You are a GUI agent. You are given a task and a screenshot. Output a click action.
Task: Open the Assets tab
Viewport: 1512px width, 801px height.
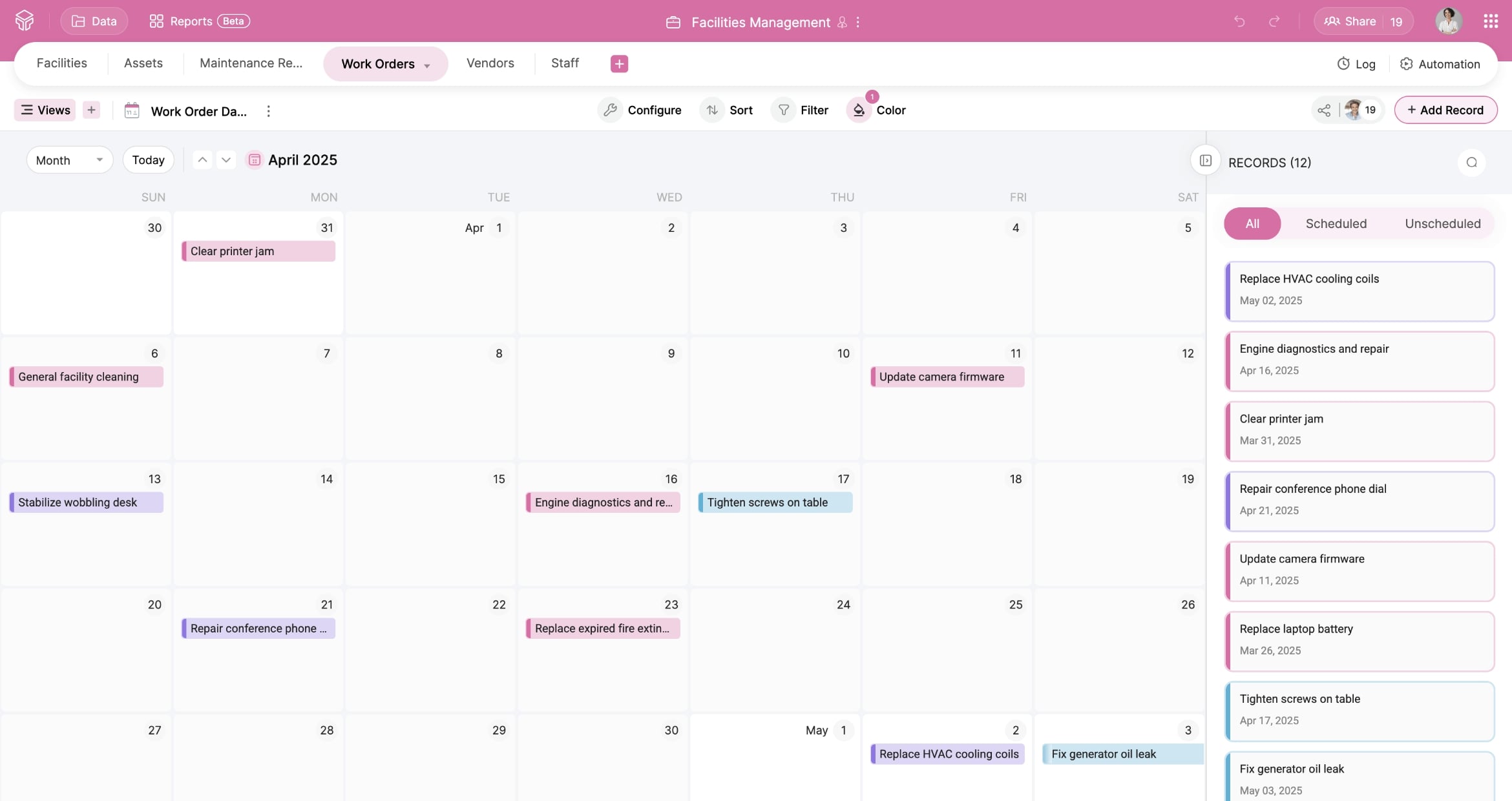[143, 63]
